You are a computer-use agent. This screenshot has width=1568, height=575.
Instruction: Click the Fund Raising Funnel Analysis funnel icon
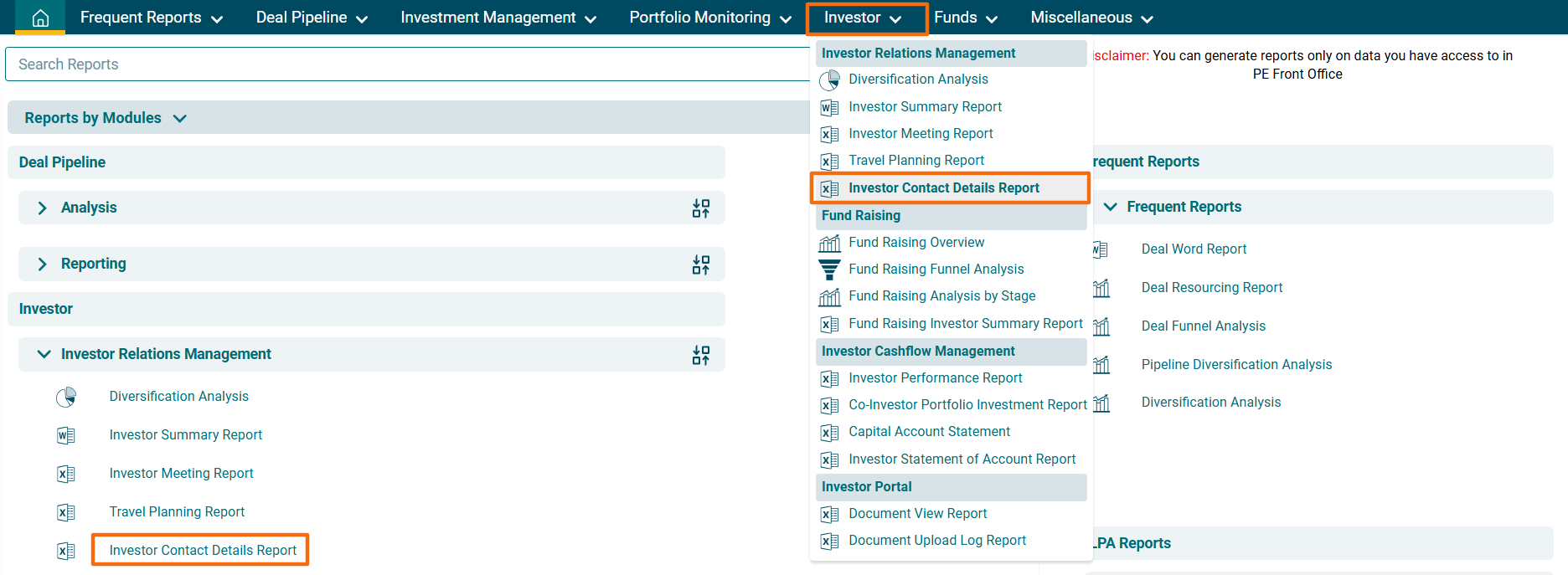[829, 270]
